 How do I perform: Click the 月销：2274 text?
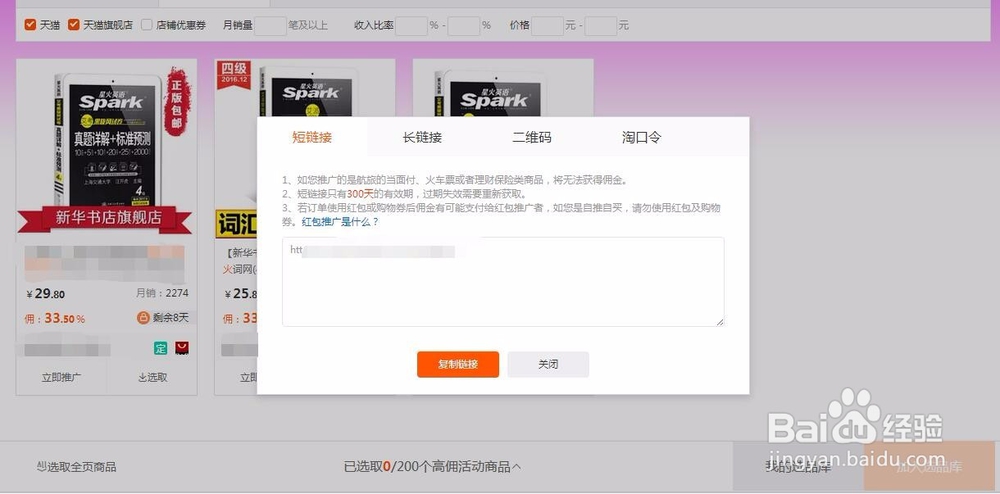tap(162, 293)
